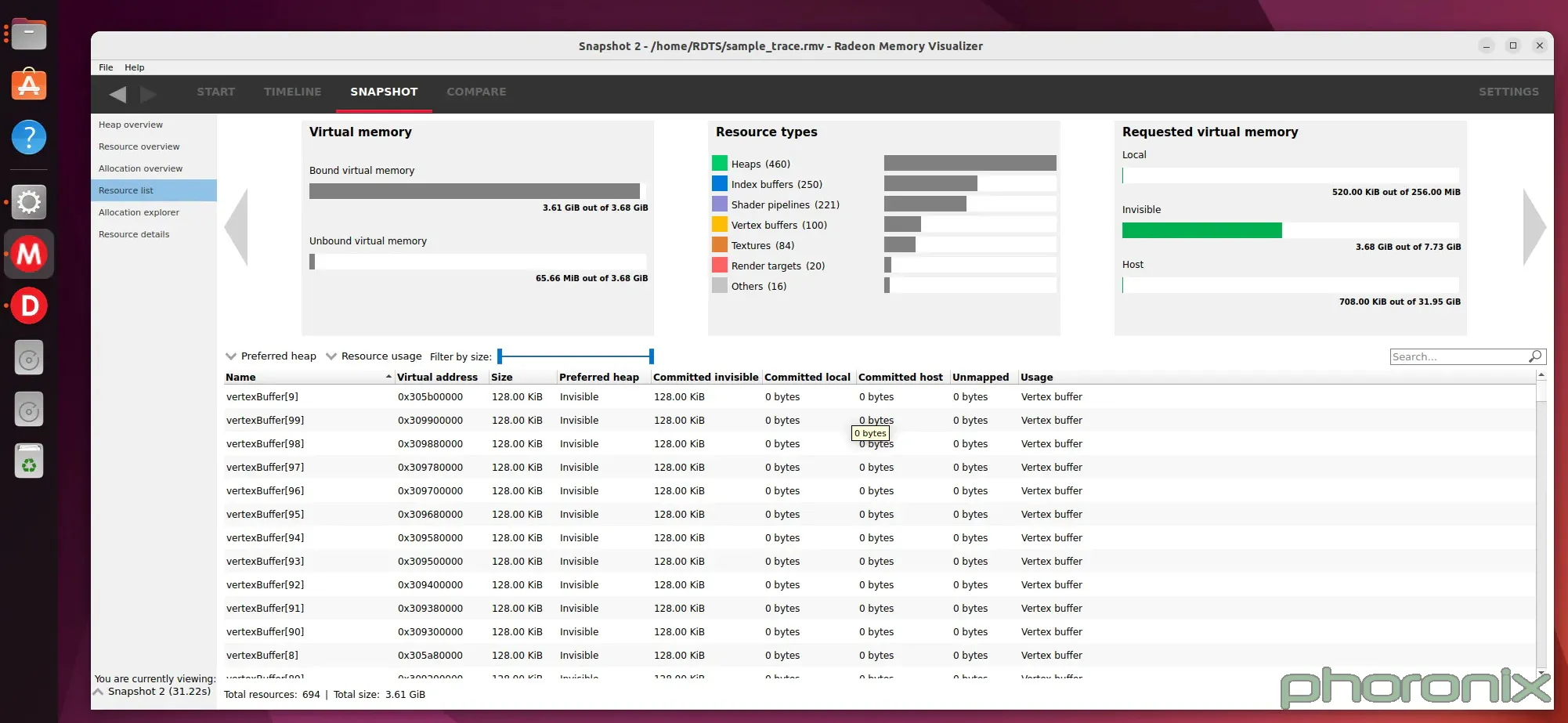The width and height of the screenshot is (1568, 723).
Task: Open the Preferred heap dropdown
Action: point(271,356)
